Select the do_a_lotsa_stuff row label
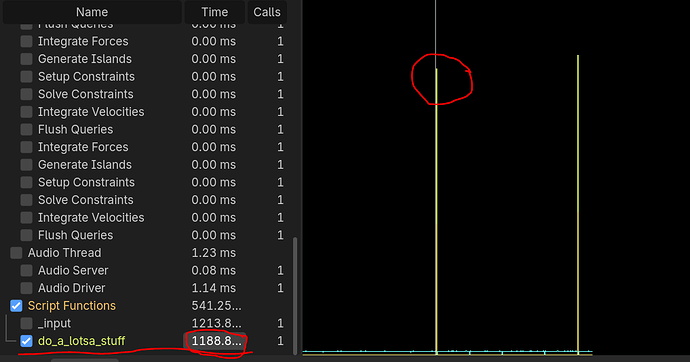 point(81,341)
